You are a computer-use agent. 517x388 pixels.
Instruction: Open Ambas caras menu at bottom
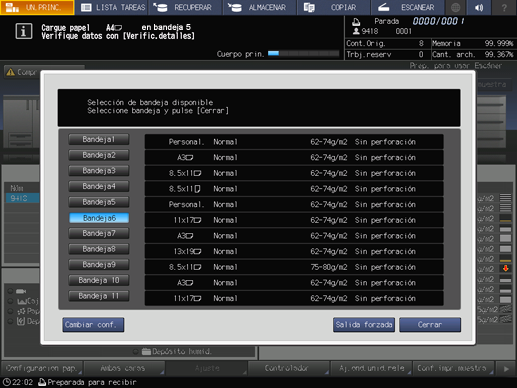click(124, 368)
